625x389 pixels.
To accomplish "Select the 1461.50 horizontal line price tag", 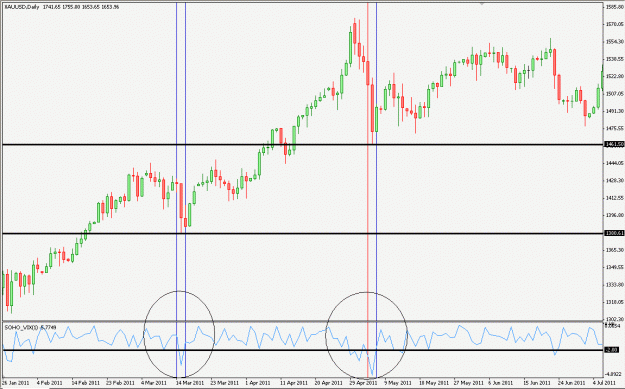I will [x=614, y=144].
